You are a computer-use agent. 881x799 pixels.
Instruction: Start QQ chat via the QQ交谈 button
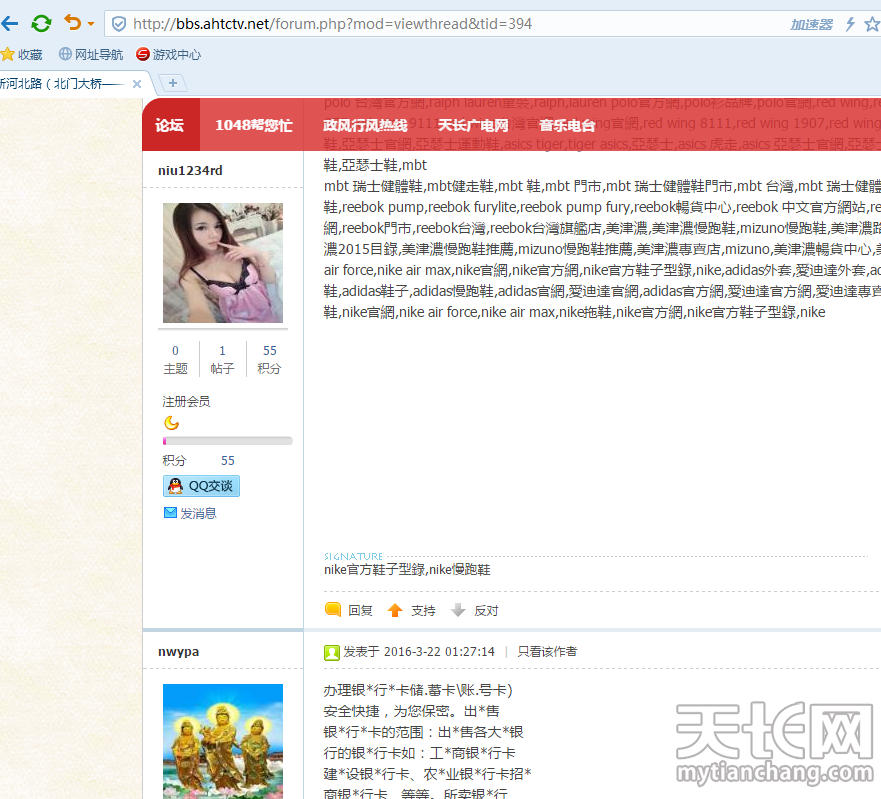click(x=201, y=486)
